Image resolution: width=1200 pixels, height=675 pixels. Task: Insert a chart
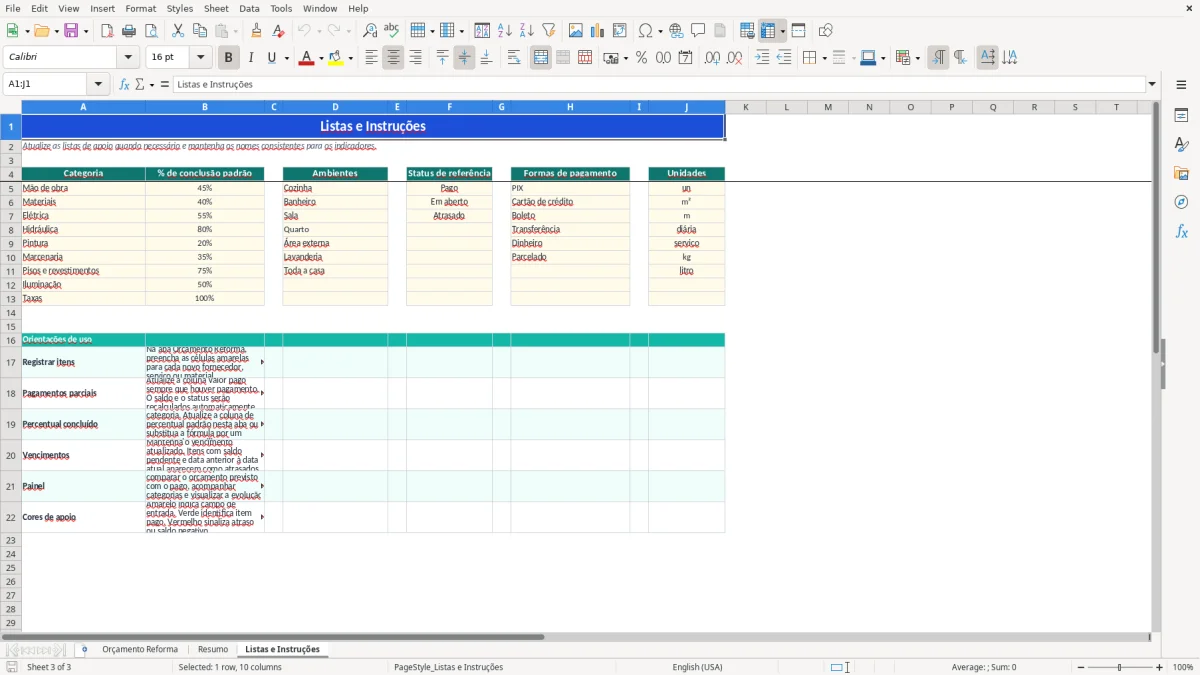point(597,31)
